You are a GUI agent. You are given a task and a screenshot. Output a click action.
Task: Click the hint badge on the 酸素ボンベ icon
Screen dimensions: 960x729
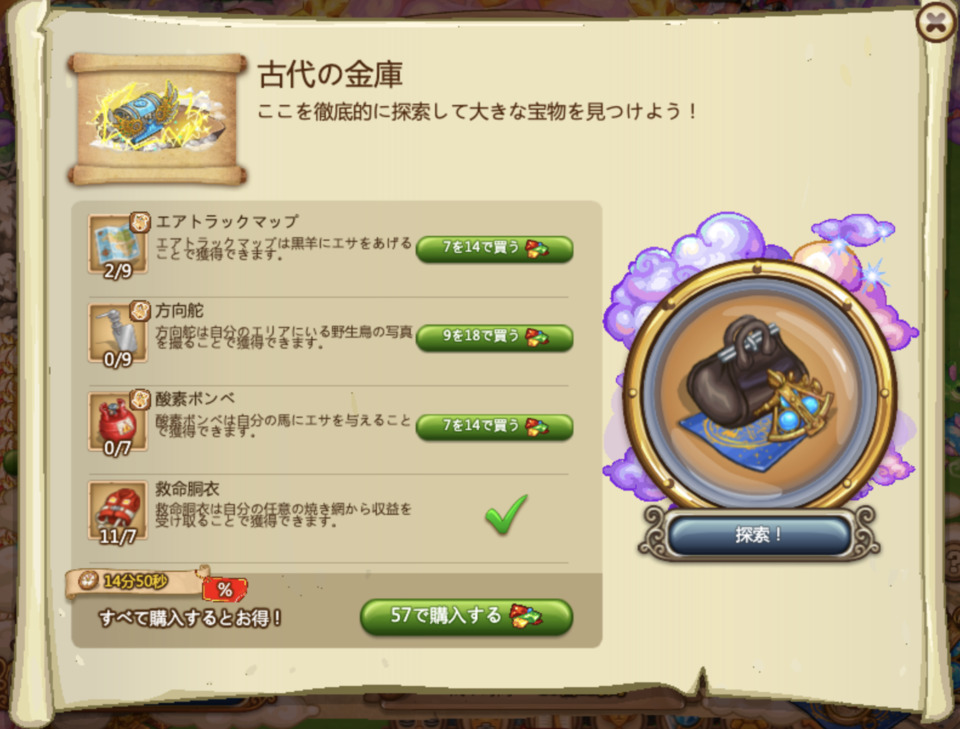[x=140, y=399]
